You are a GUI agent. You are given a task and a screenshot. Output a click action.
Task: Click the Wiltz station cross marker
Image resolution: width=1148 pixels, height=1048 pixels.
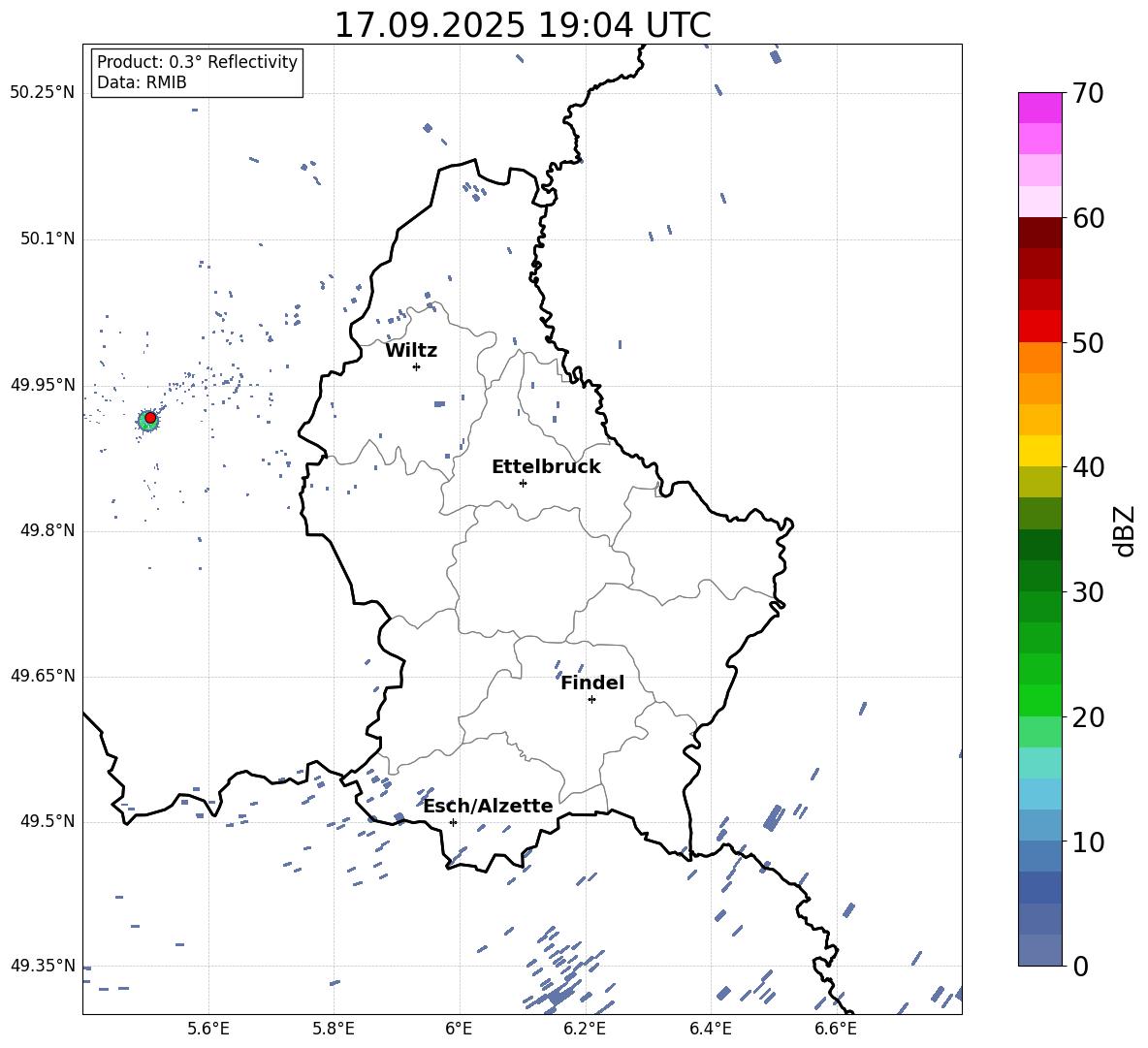tap(417, 366)
